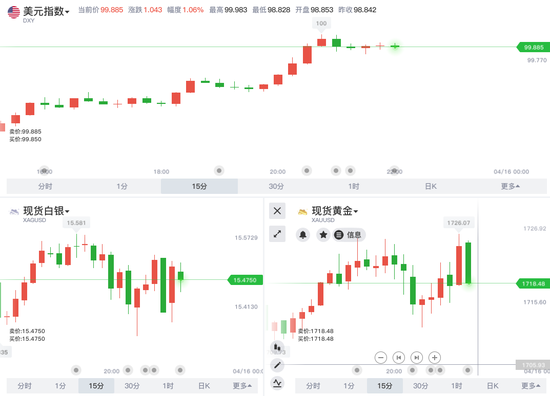Select the pencil drawing tool

coord(277,365)
